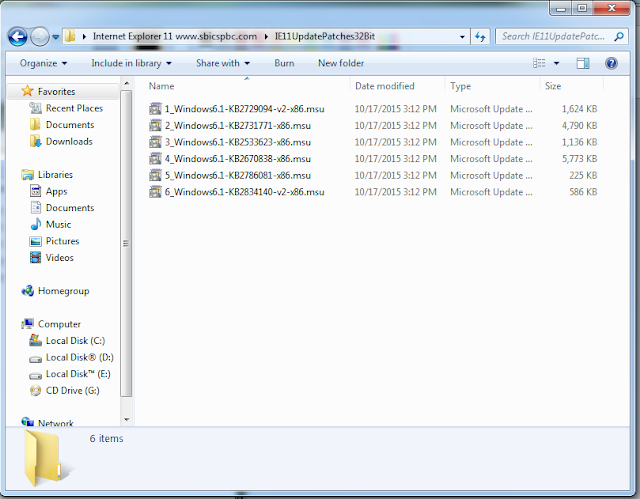Select file 4_Windows6.1-KB2670838-x86.msu
640x499 pixels.
click(x=238, y=159)
